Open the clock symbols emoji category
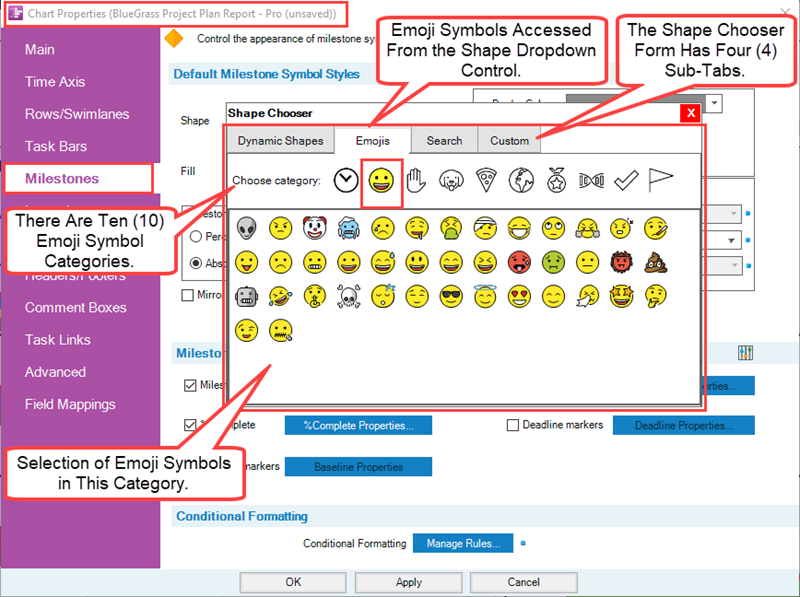800x597 pixels. pos(345,180)
